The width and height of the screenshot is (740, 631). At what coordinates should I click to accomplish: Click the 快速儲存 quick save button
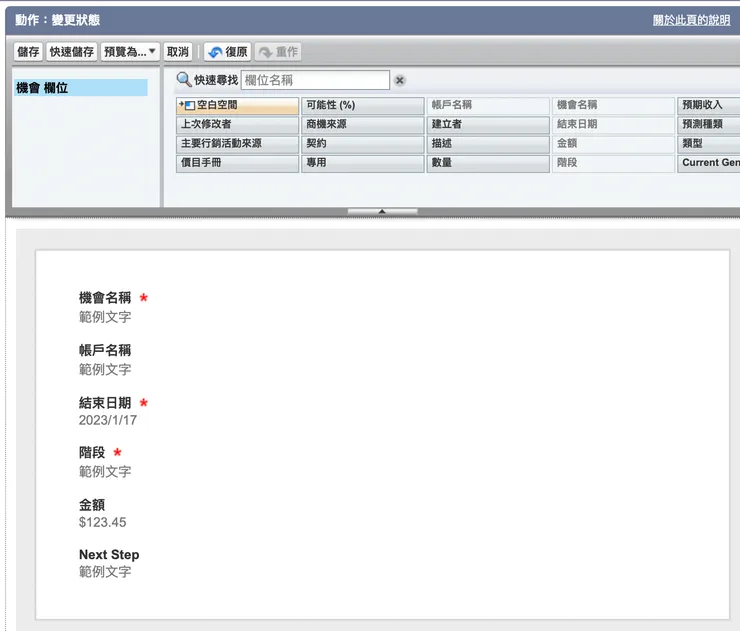72,52
